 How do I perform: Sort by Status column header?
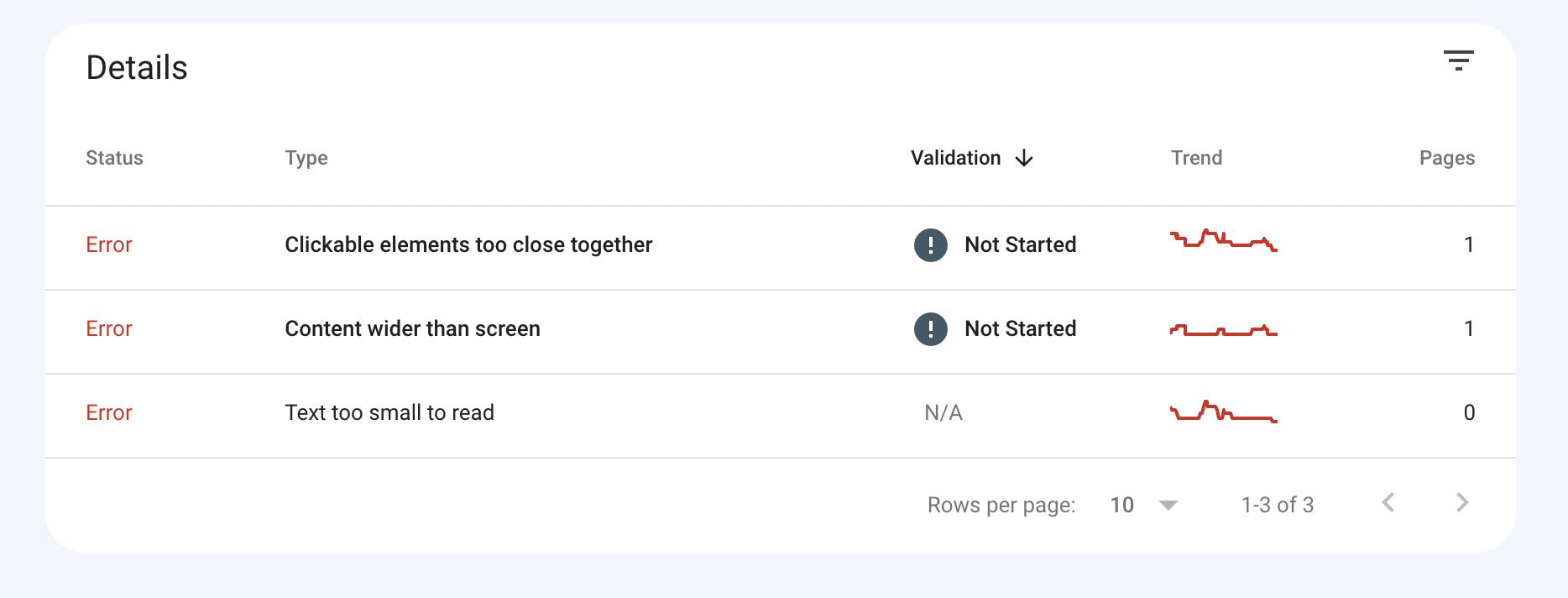click(114, 158)
